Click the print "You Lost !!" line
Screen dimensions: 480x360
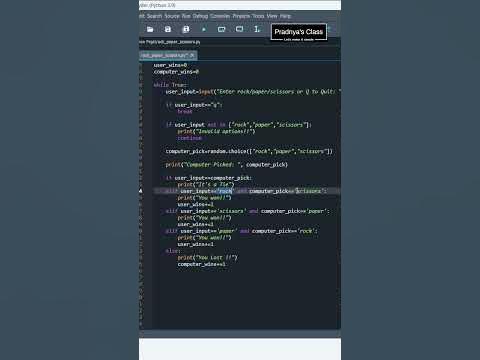point(207,258)
